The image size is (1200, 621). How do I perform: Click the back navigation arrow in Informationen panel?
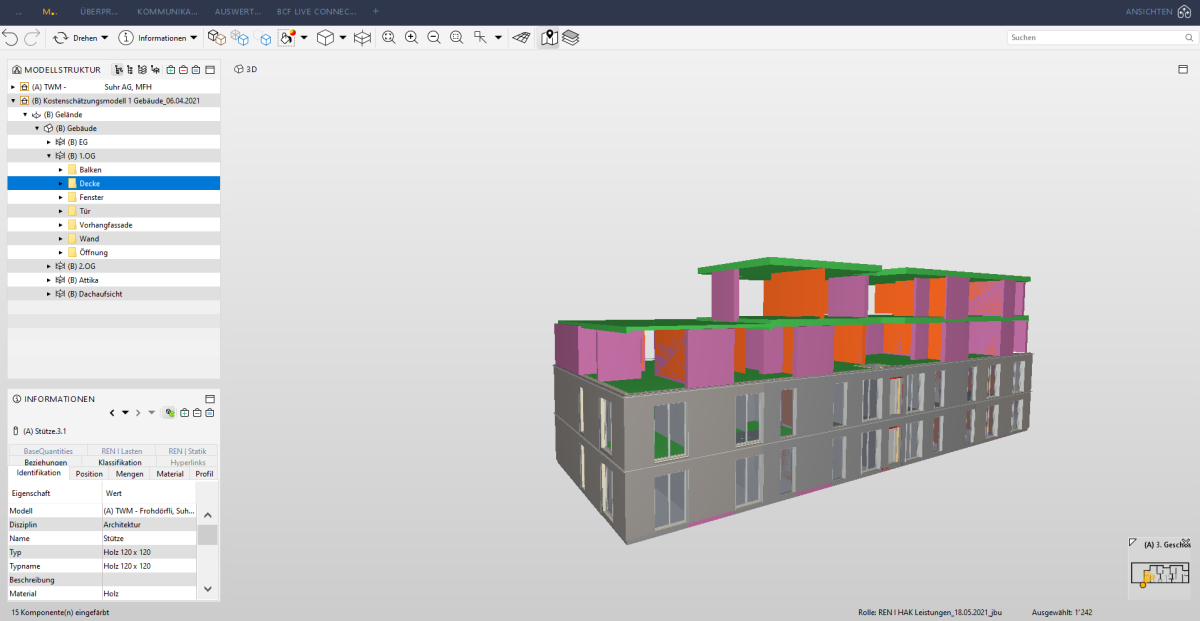[112, 412]
